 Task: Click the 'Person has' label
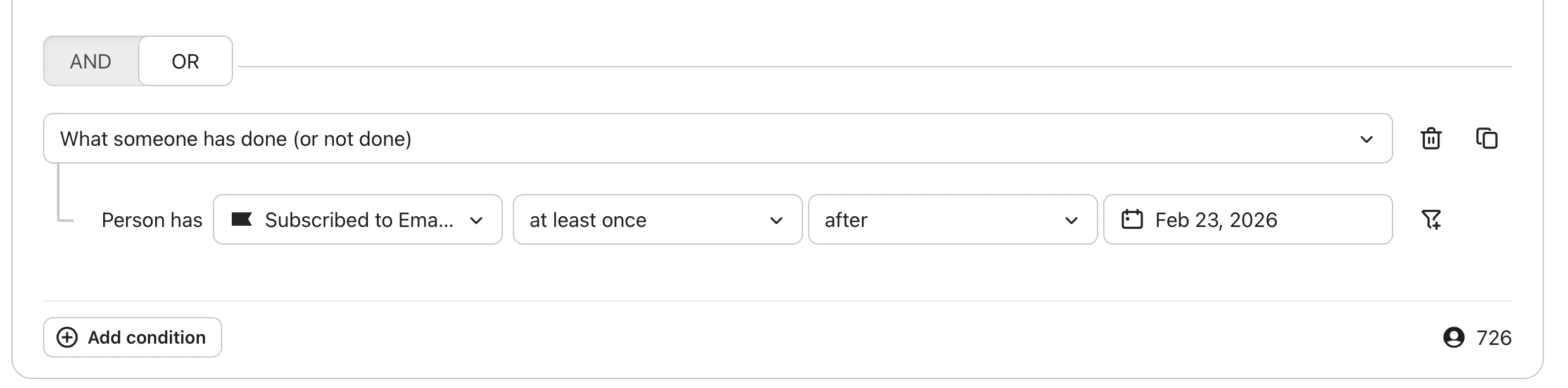click(x=151, y=219)
